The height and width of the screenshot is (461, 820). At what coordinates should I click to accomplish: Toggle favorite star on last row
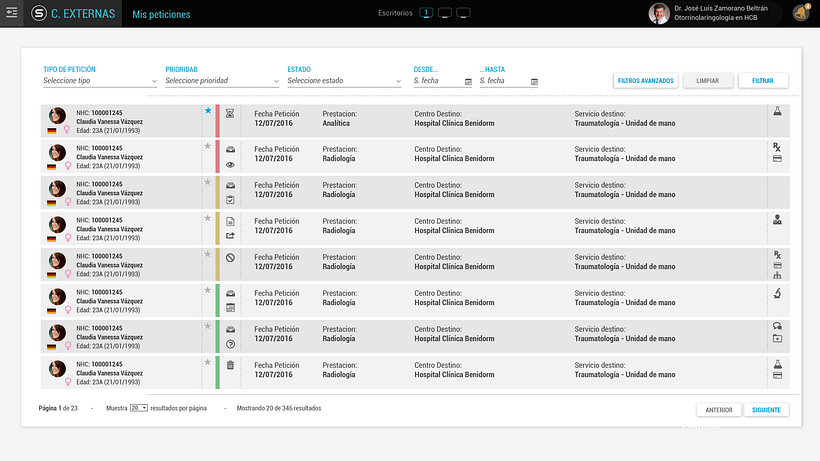pos(208,362)
